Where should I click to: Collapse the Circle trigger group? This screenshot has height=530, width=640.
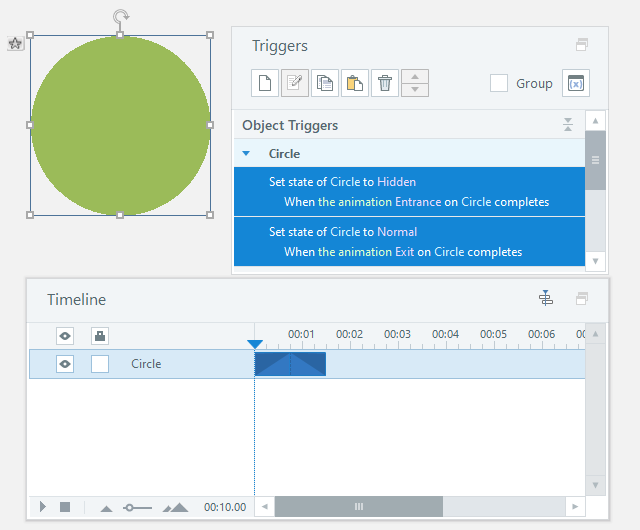tap(246, 154)
